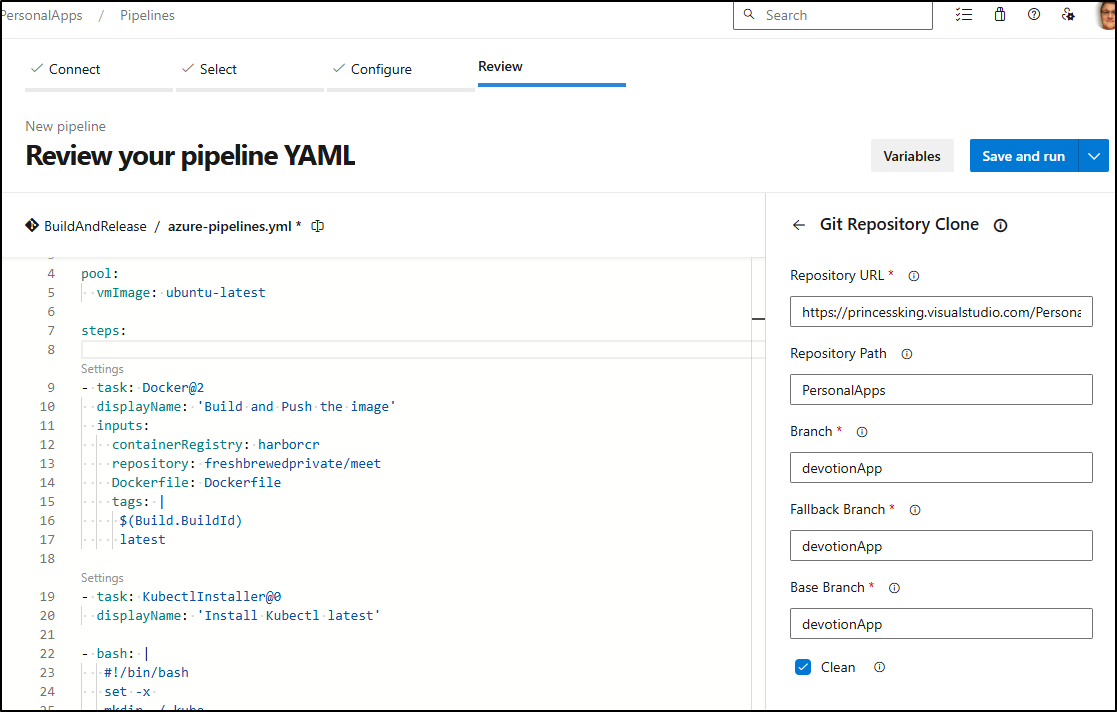1117x712 pixels.
Task: Click the Variables button
Action: 912,155
